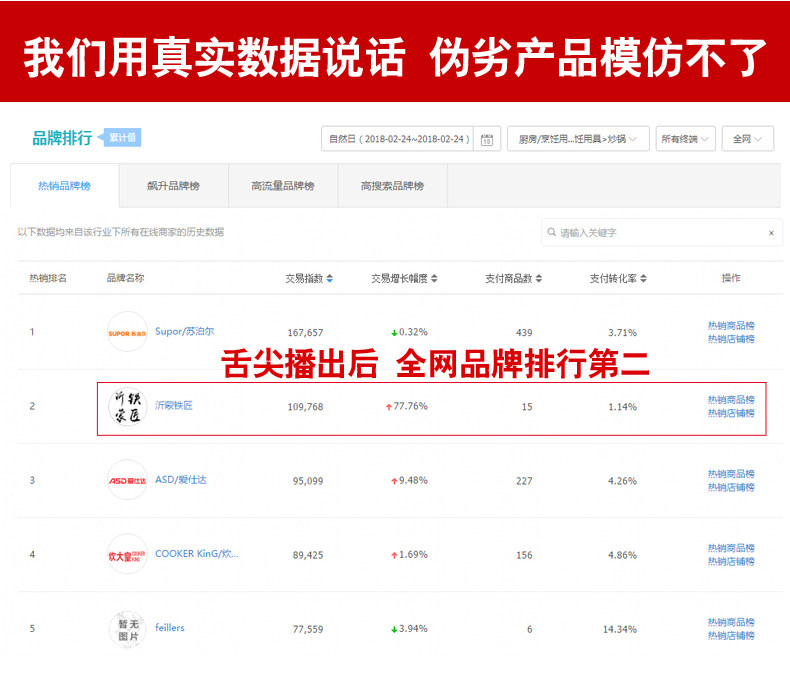The image size is (790, 683).
Task: Open 热销店铺榜 for COOKER KinG row
Action: [x=731, y=561]
